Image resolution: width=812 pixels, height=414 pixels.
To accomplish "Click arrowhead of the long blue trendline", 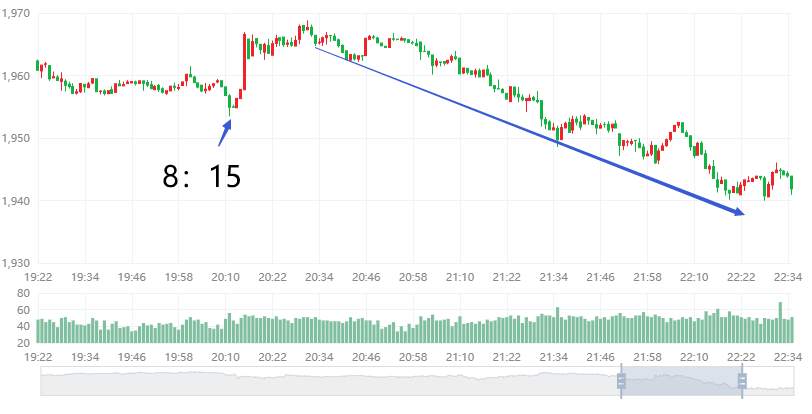I will pos(738,211).
